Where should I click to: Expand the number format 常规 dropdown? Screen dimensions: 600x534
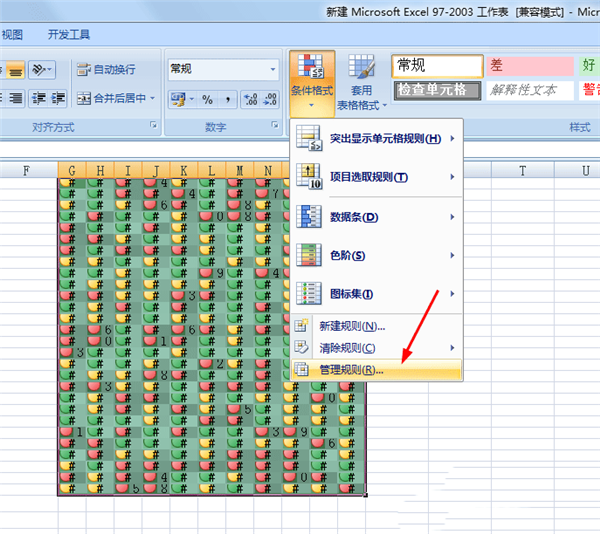coord(273,69)
